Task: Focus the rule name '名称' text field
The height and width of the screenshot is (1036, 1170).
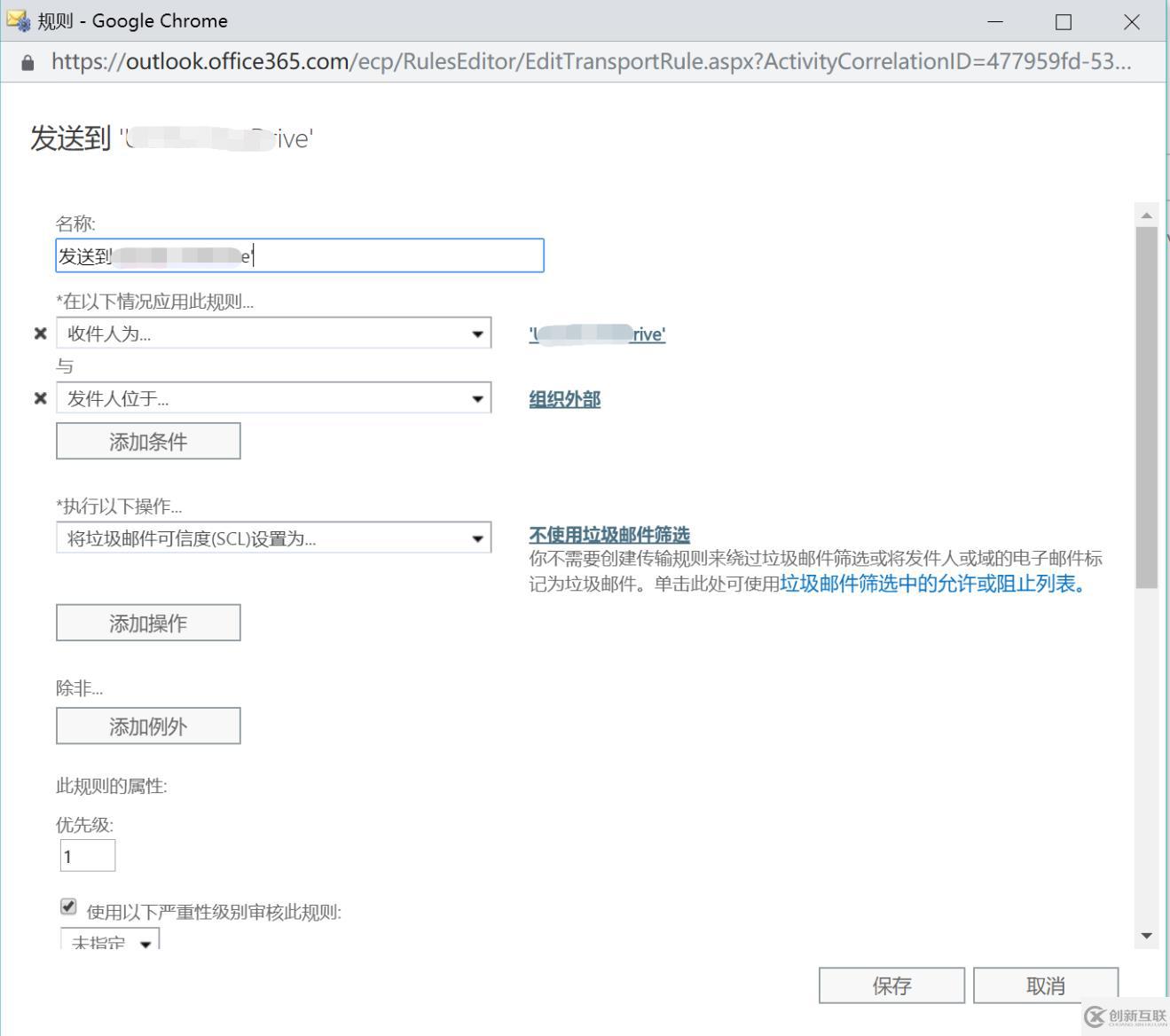Action: pyautogui.click(x=300, y=255)
